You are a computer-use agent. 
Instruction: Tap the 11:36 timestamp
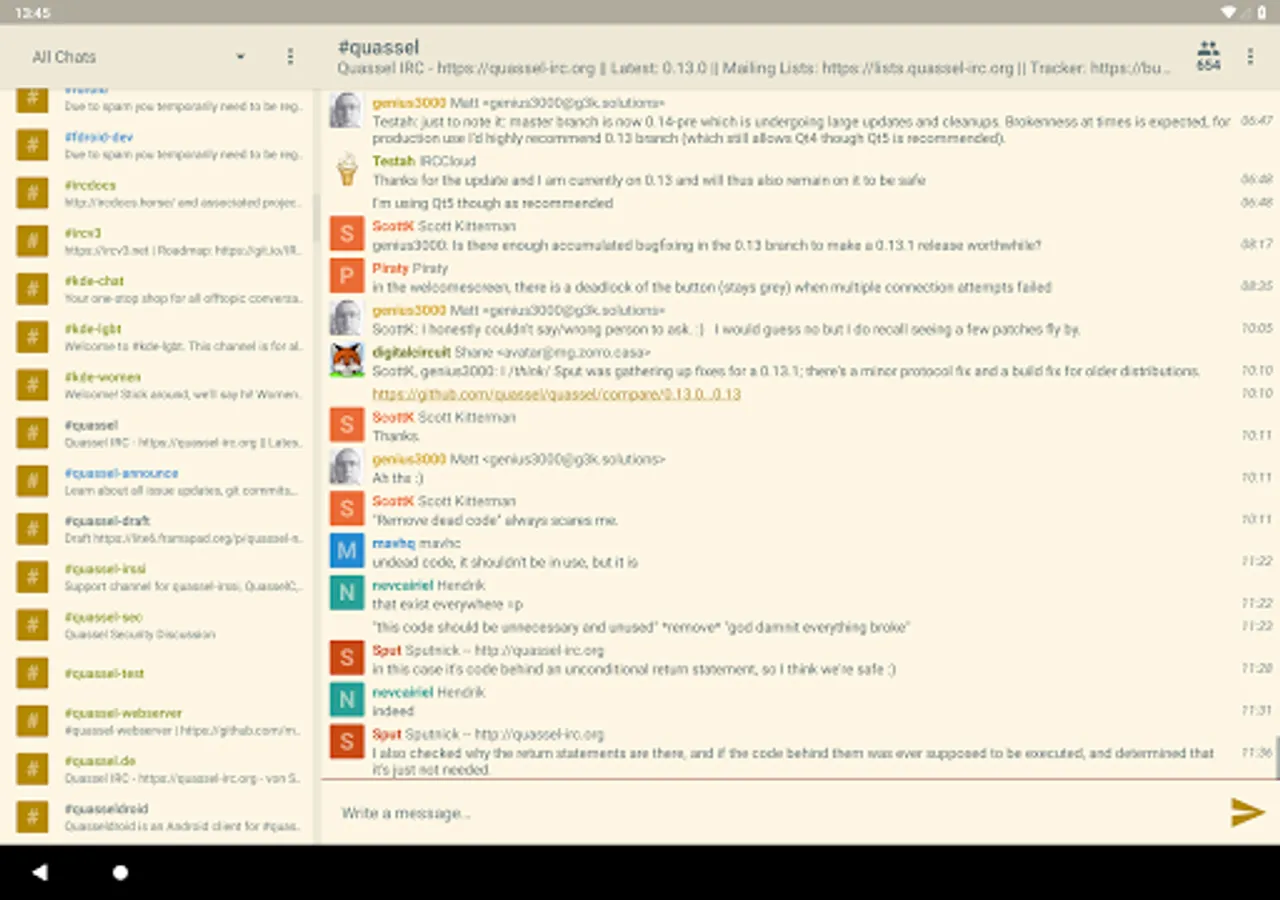(x=1256, y=752)
